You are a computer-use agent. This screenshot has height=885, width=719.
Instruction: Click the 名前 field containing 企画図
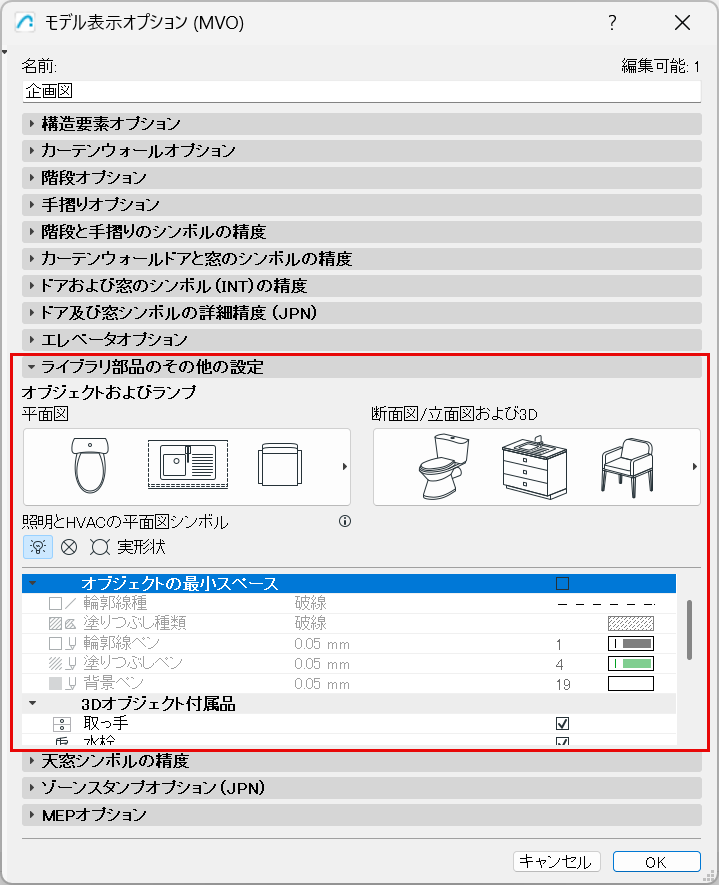tap(362, 91)
